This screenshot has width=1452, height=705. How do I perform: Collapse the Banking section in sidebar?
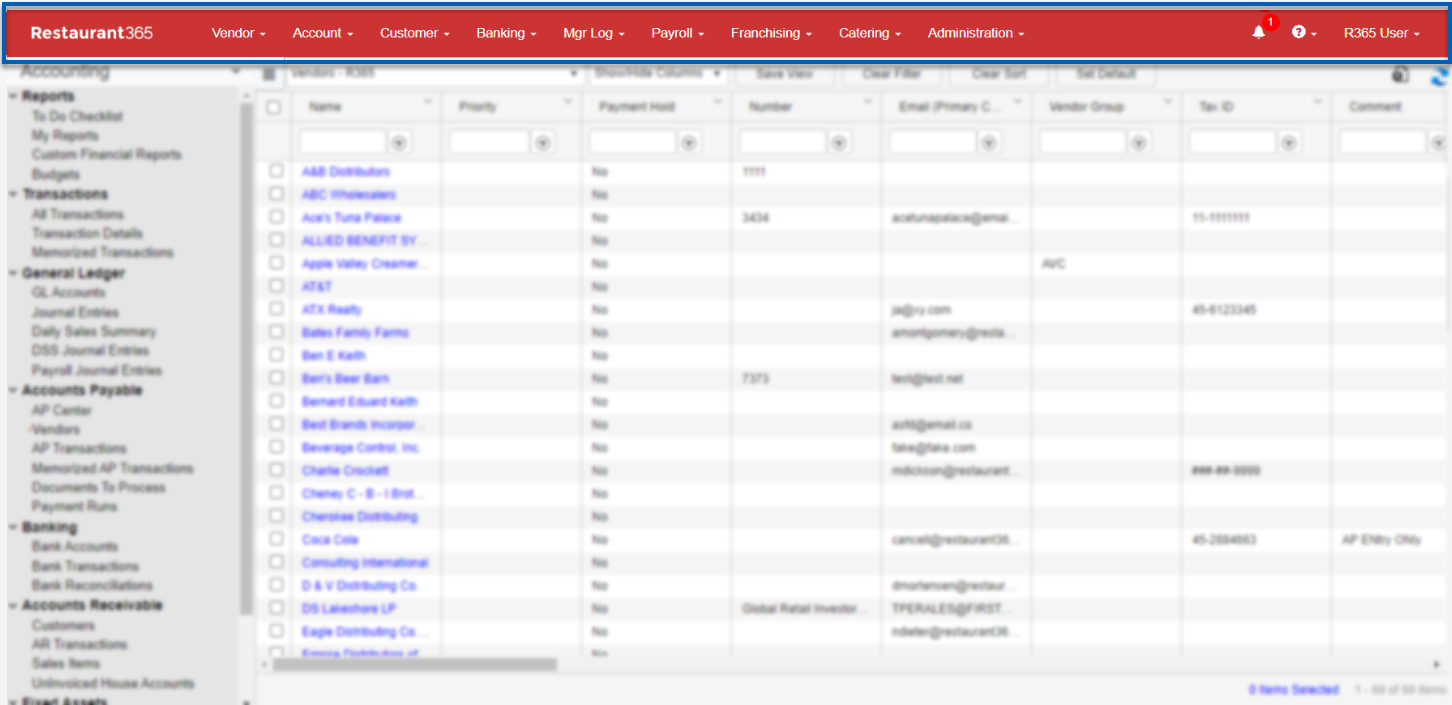[13, 528]
